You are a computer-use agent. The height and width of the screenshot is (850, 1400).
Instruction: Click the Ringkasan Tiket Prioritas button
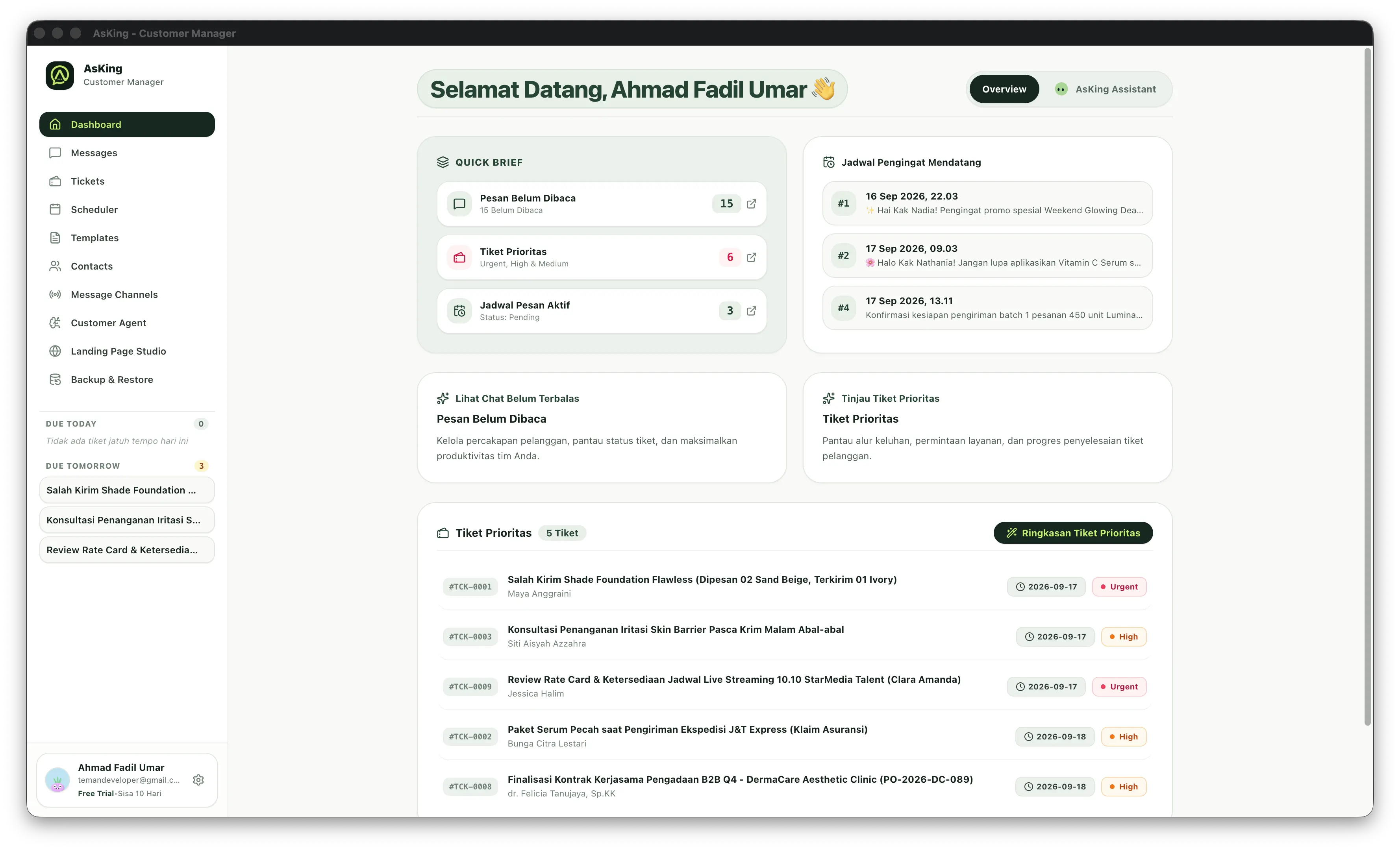[1073, 532]
